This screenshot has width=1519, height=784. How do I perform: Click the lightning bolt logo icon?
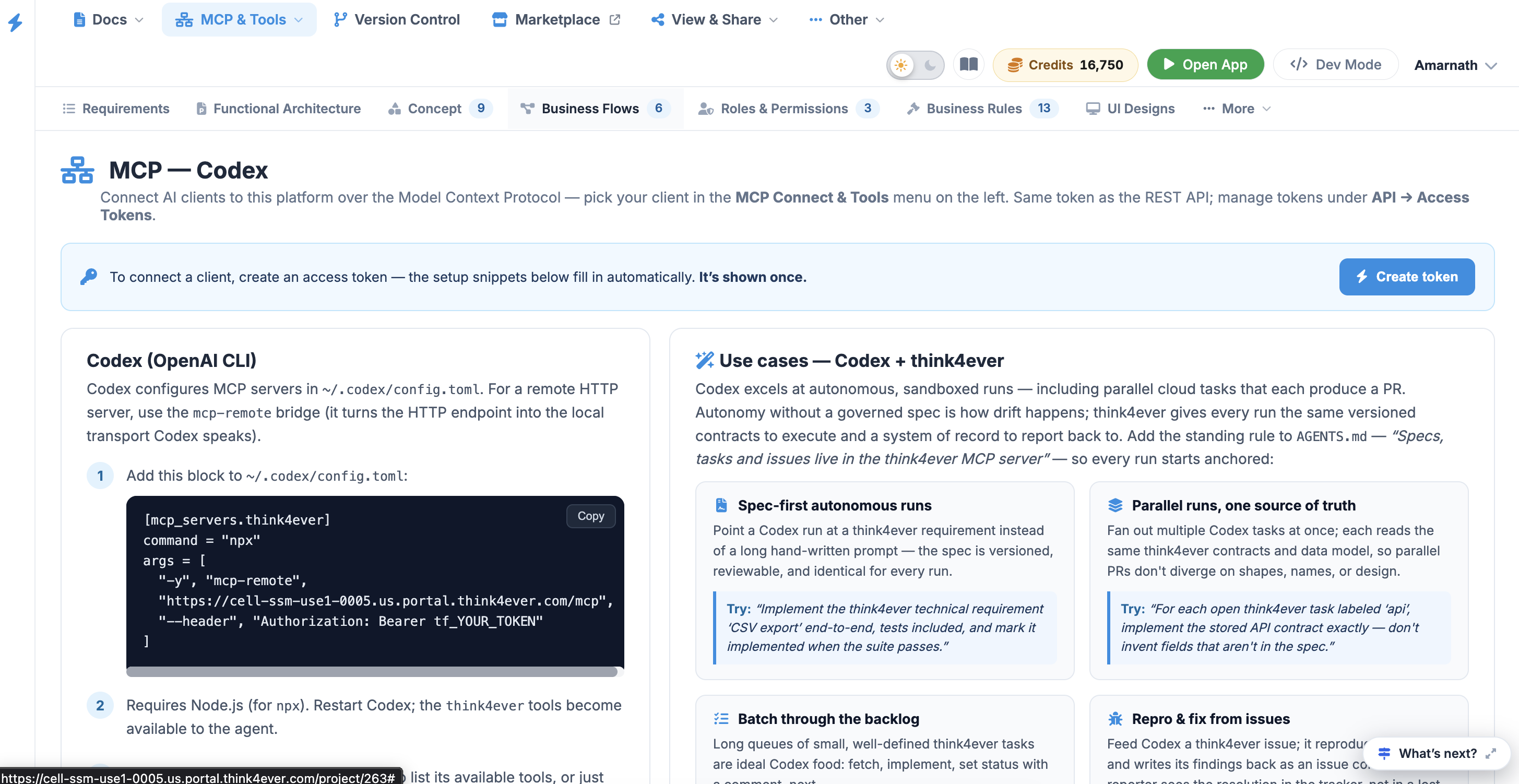point(15,22)
